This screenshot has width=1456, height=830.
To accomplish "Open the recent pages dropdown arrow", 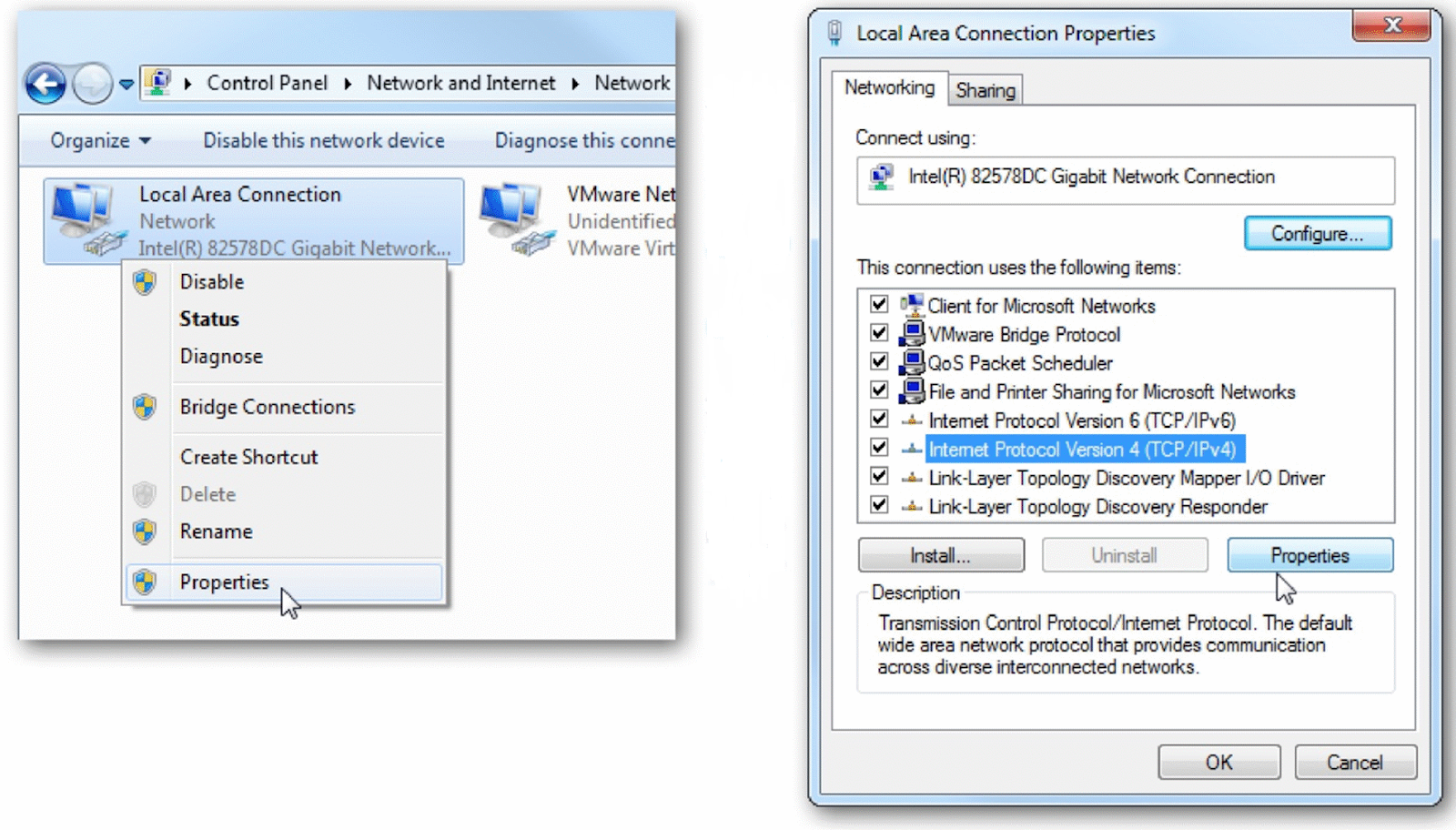I will [x=126, y=85].
